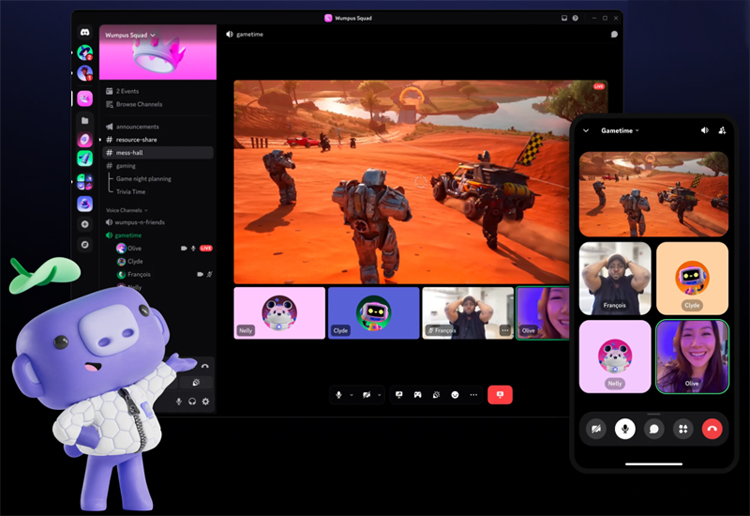Join the wumpus-n-friends voice channel

point(139,222)
